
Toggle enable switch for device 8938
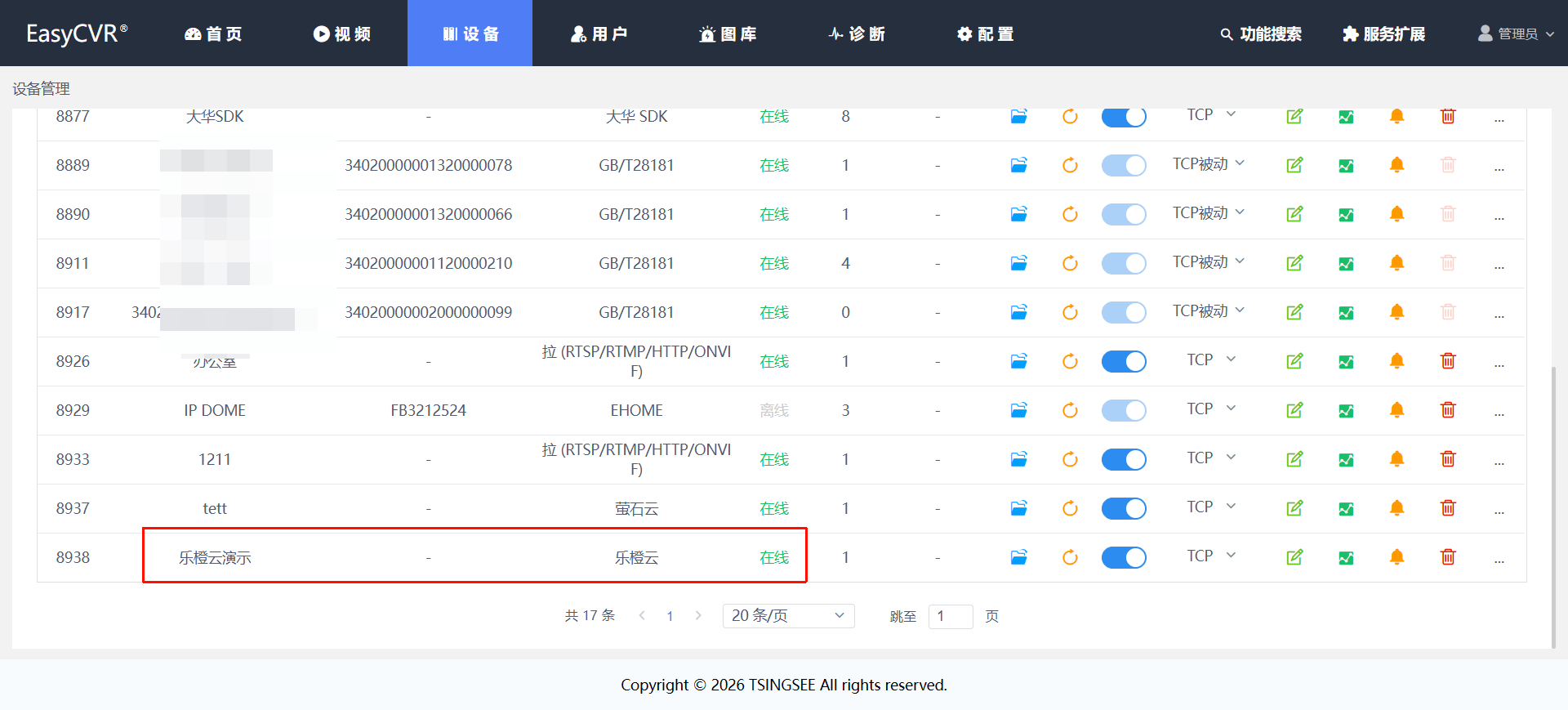tap(1124, 557)
